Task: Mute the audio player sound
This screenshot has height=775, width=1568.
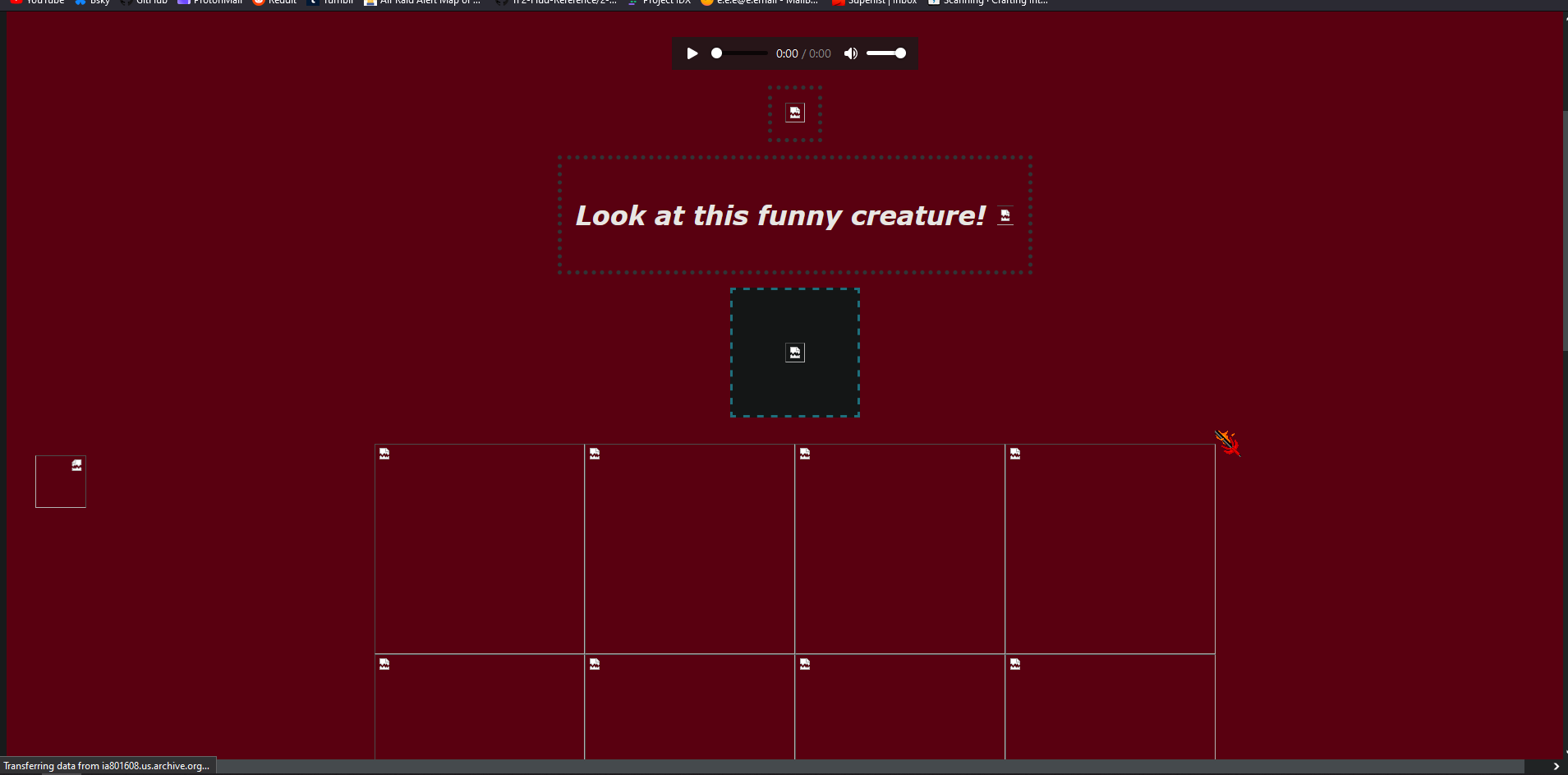Action: 851,53
